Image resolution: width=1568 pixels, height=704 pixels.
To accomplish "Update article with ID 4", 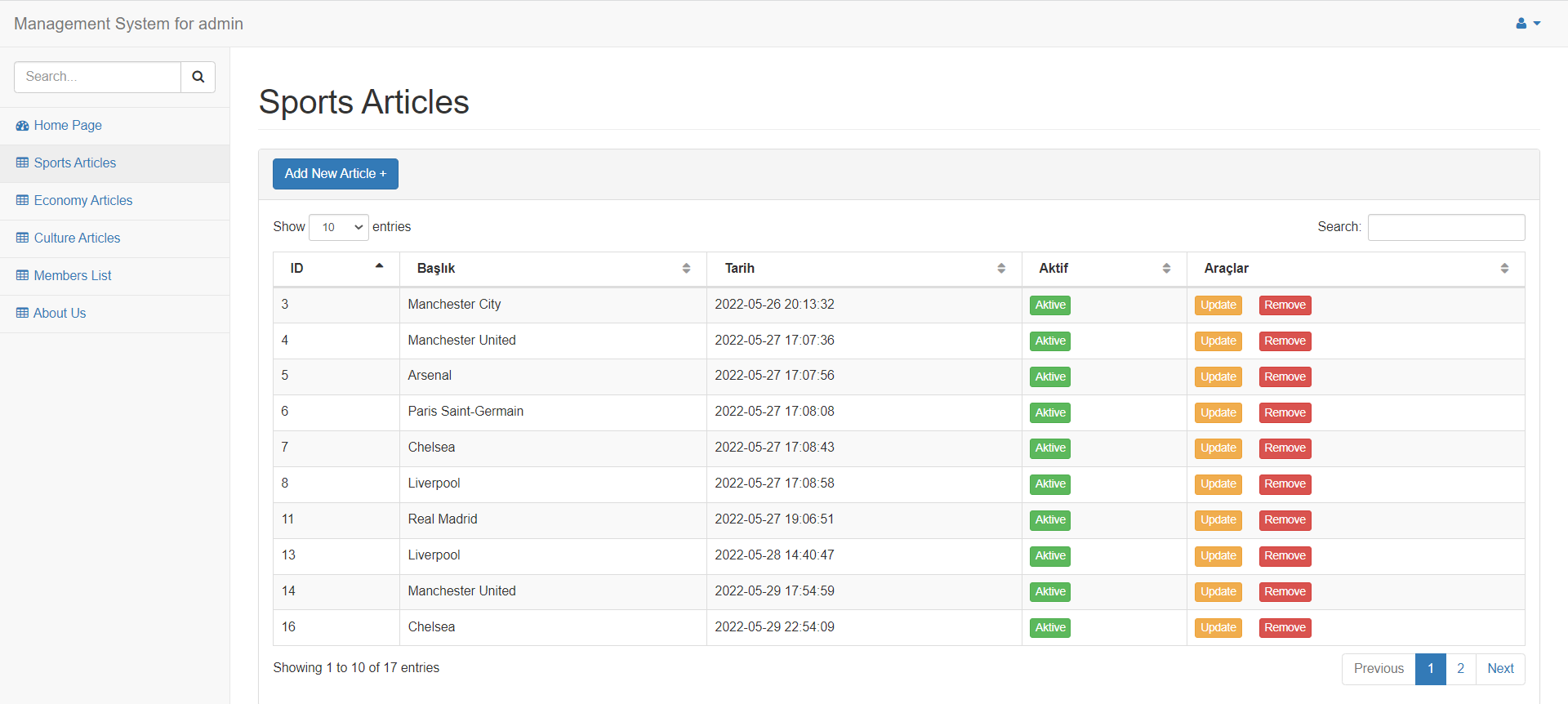I will (x=1218, y=341).
